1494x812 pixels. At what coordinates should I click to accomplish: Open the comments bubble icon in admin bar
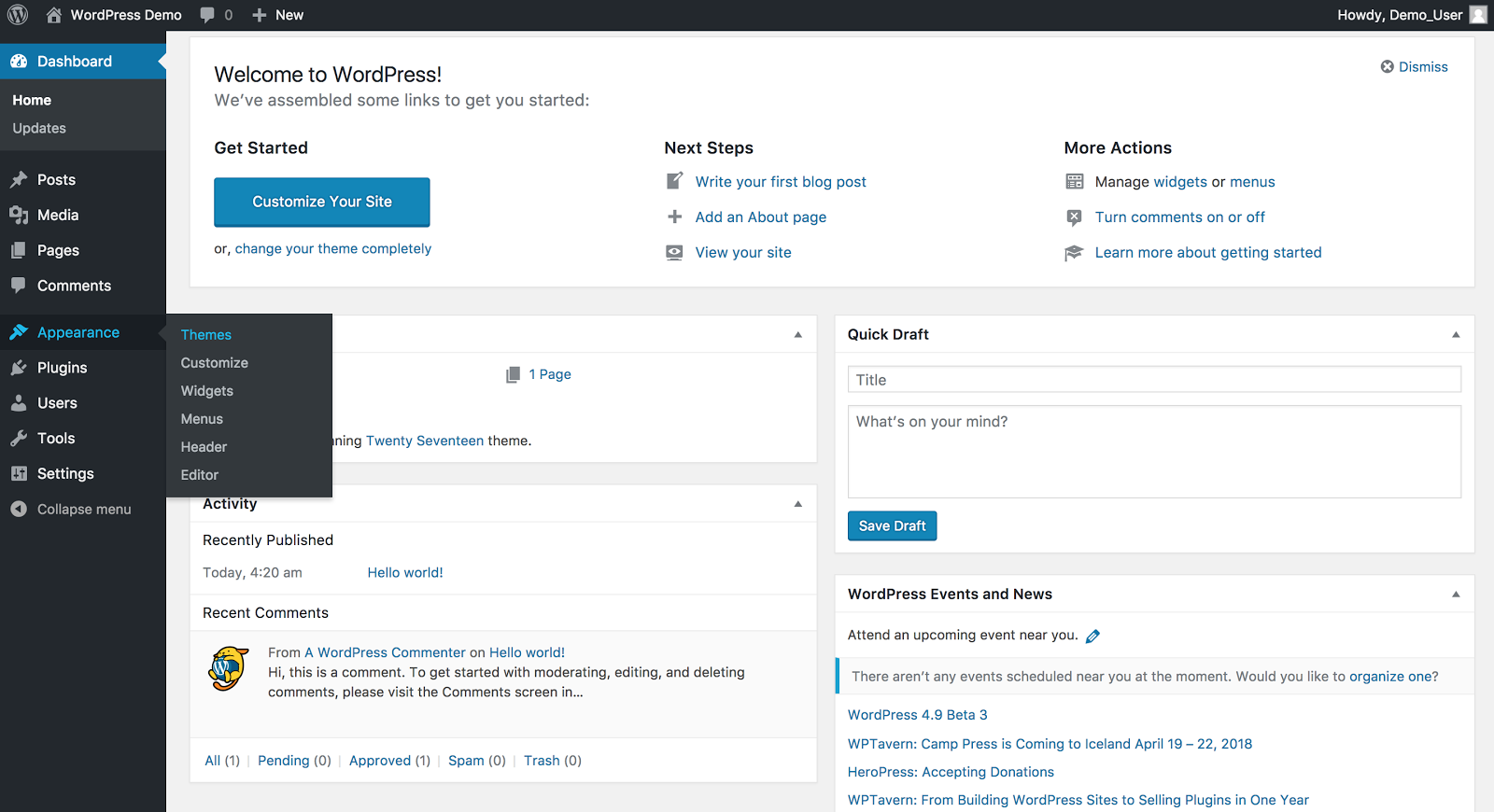click(207, 15)
